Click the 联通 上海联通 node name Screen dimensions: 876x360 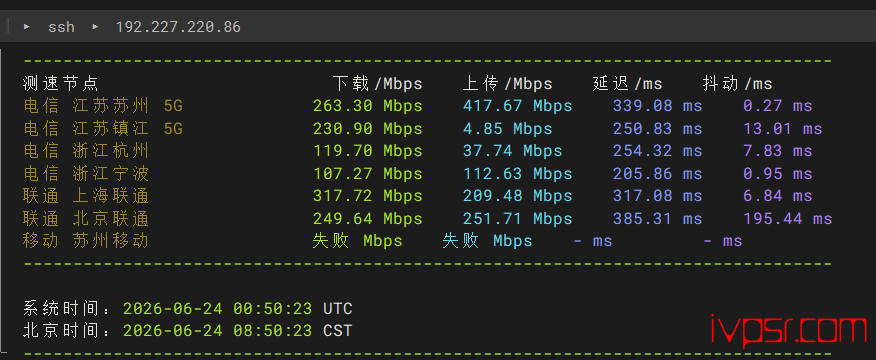86,196
